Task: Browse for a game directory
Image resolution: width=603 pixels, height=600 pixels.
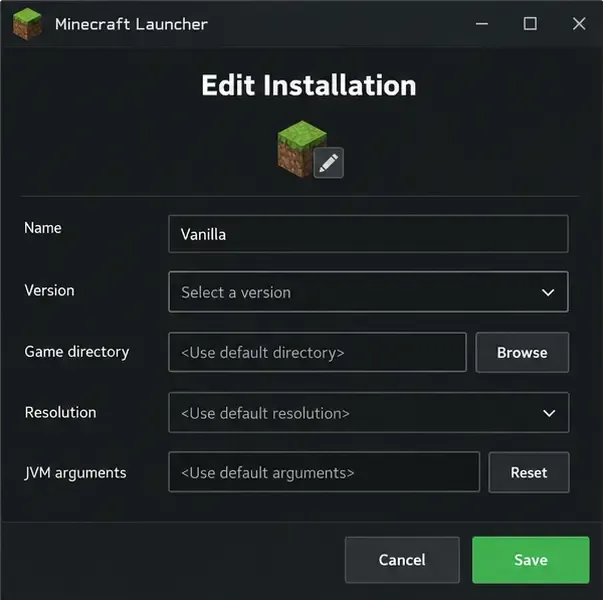Action: click(x=522, y=352)
